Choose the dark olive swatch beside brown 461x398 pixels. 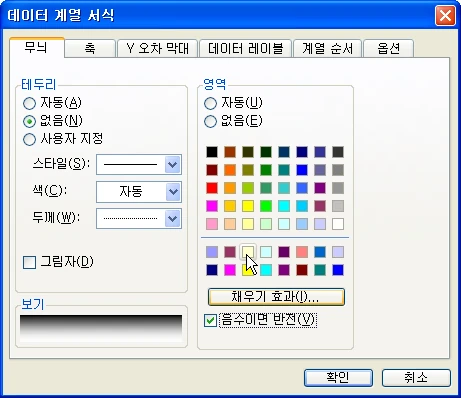[x=248, y=152]
